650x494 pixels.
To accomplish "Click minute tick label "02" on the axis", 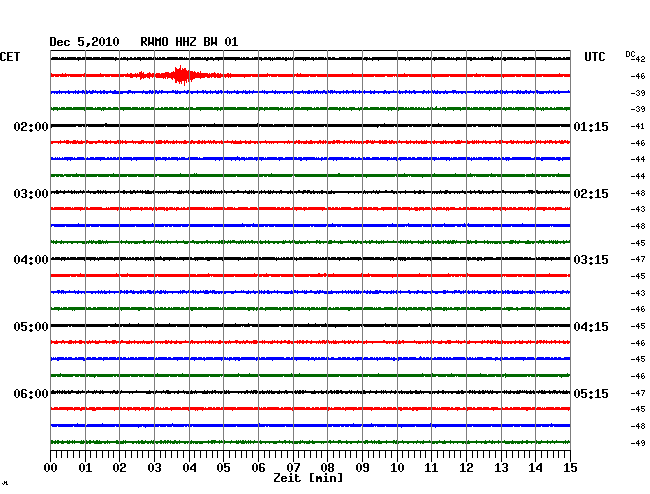I will click(x=119, y=468).
